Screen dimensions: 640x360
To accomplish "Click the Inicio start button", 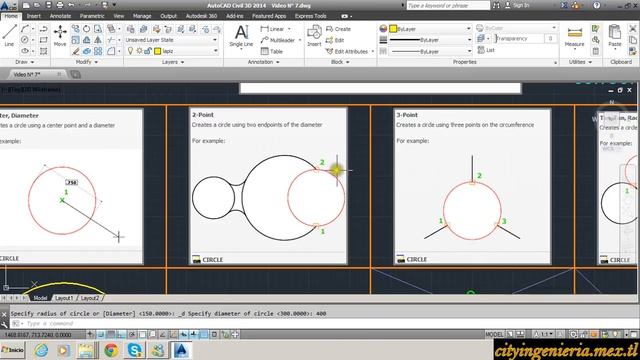I will 13,350.
